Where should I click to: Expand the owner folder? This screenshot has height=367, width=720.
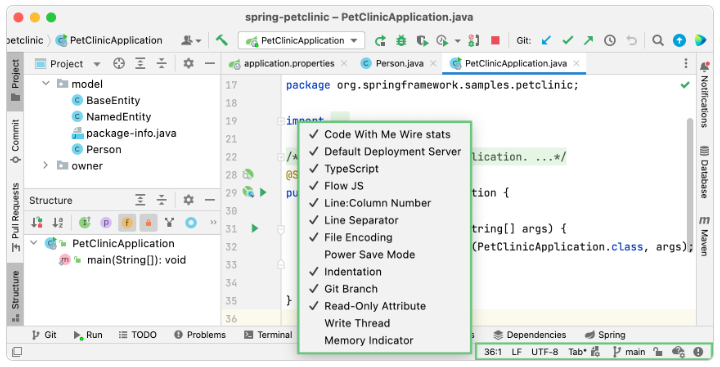click(45, 165)
